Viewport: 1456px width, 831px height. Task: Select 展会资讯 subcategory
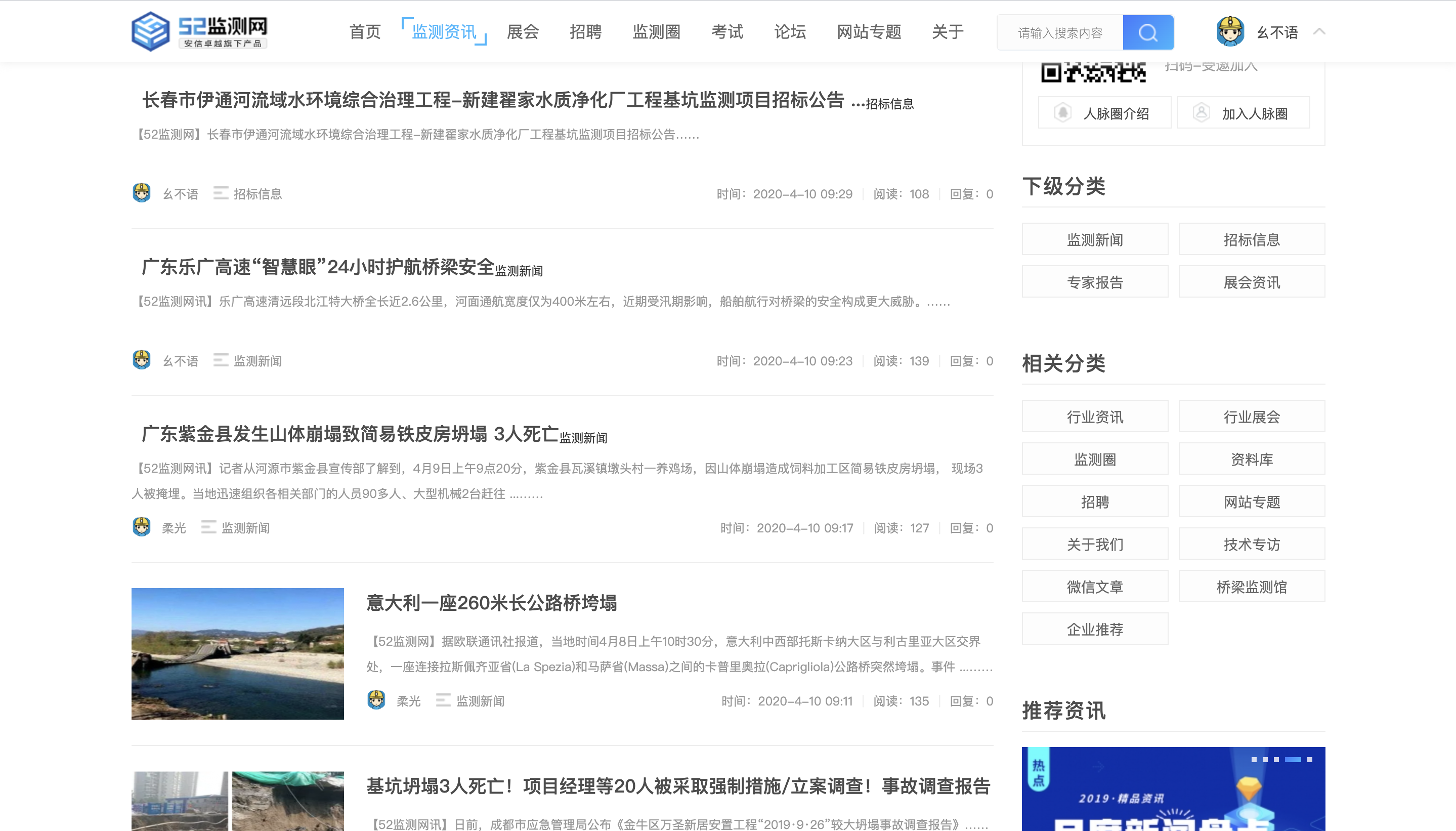pos(1252,282)
